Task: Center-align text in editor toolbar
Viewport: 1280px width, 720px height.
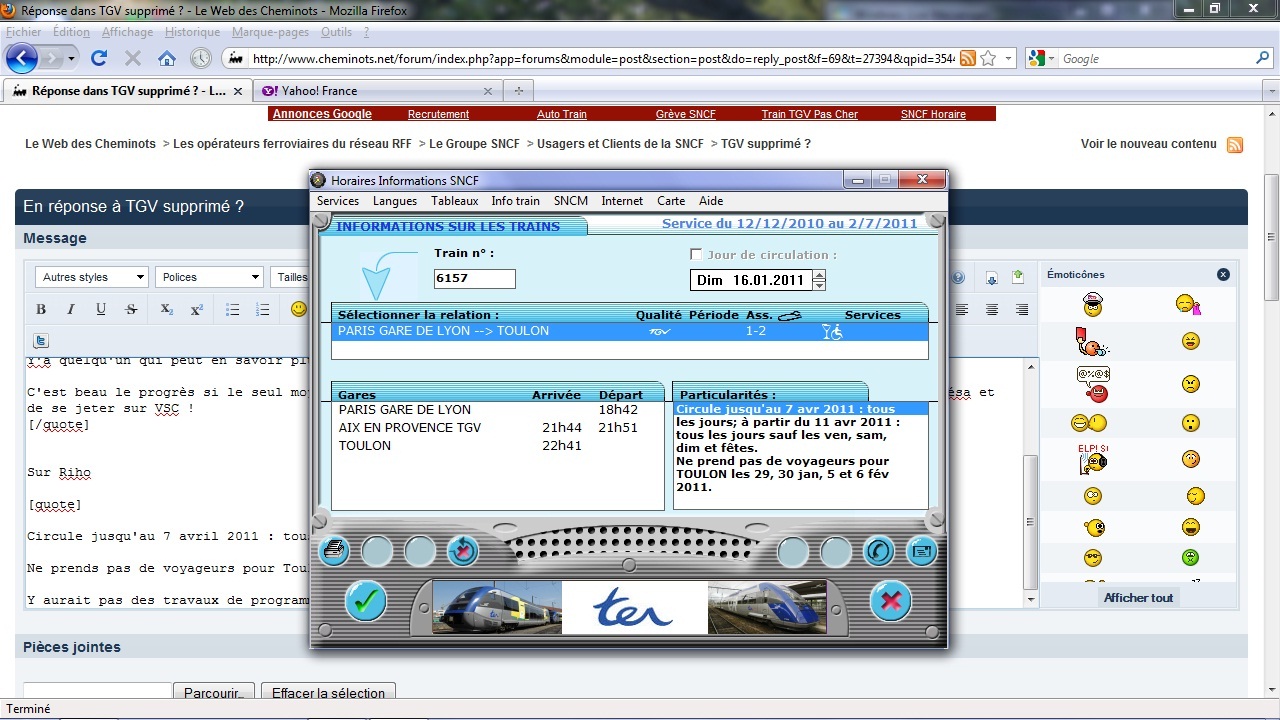Action: pos(992,309)
